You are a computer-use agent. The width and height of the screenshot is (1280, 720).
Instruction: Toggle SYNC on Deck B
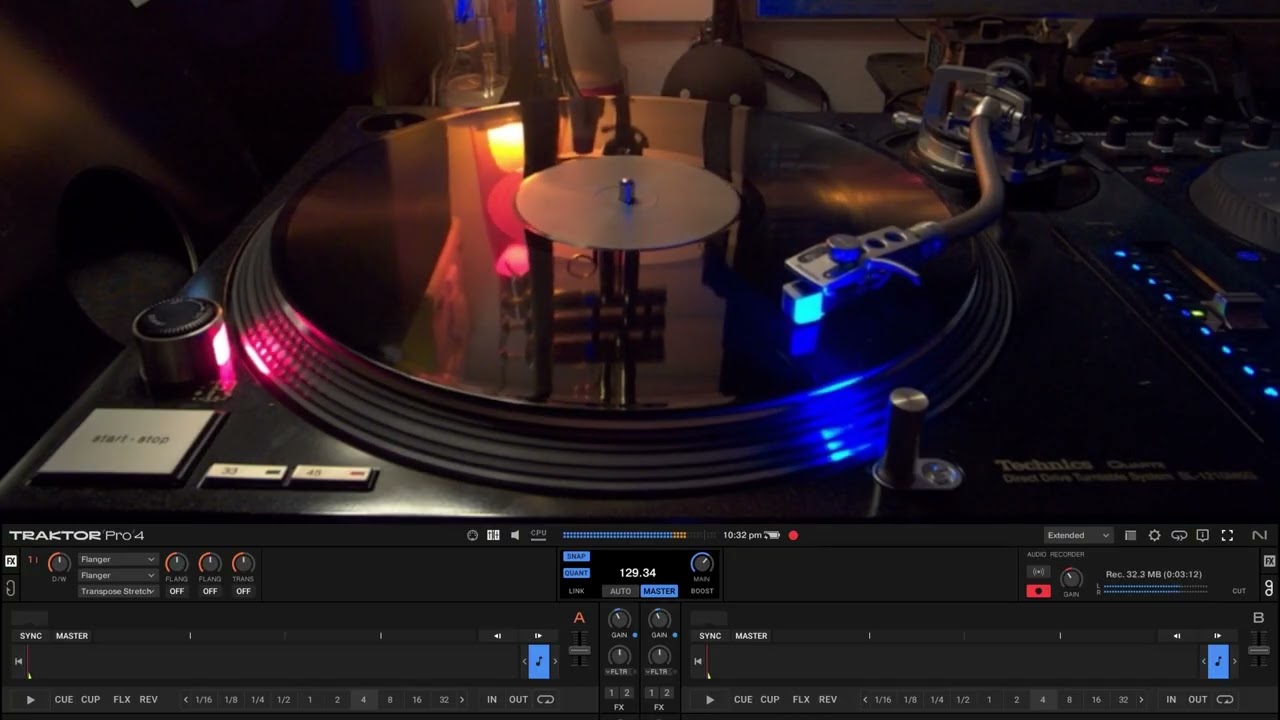[710, 636]
